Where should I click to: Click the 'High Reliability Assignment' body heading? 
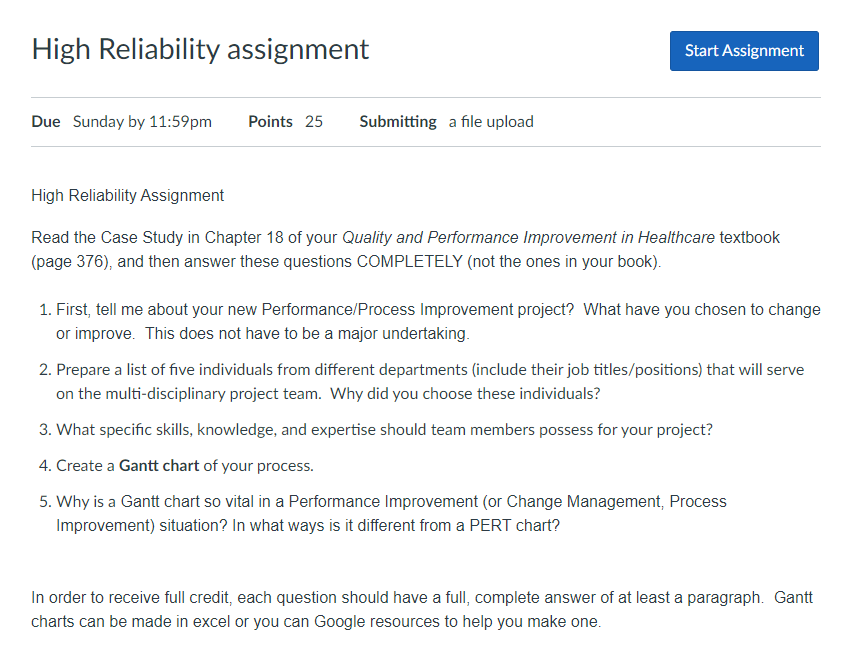[127, 195]
